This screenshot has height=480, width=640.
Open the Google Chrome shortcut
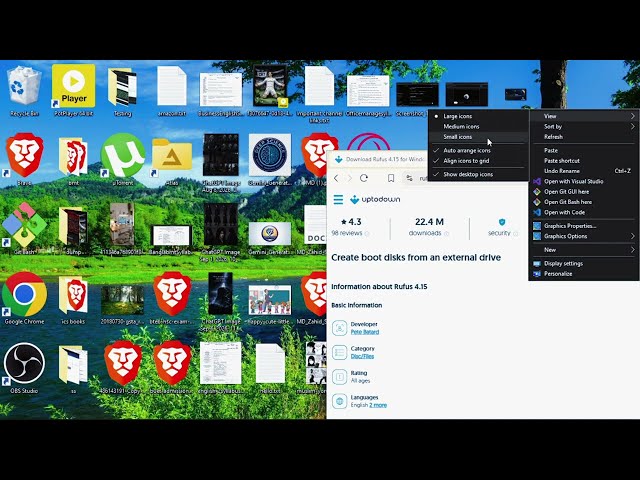(24, 298)
